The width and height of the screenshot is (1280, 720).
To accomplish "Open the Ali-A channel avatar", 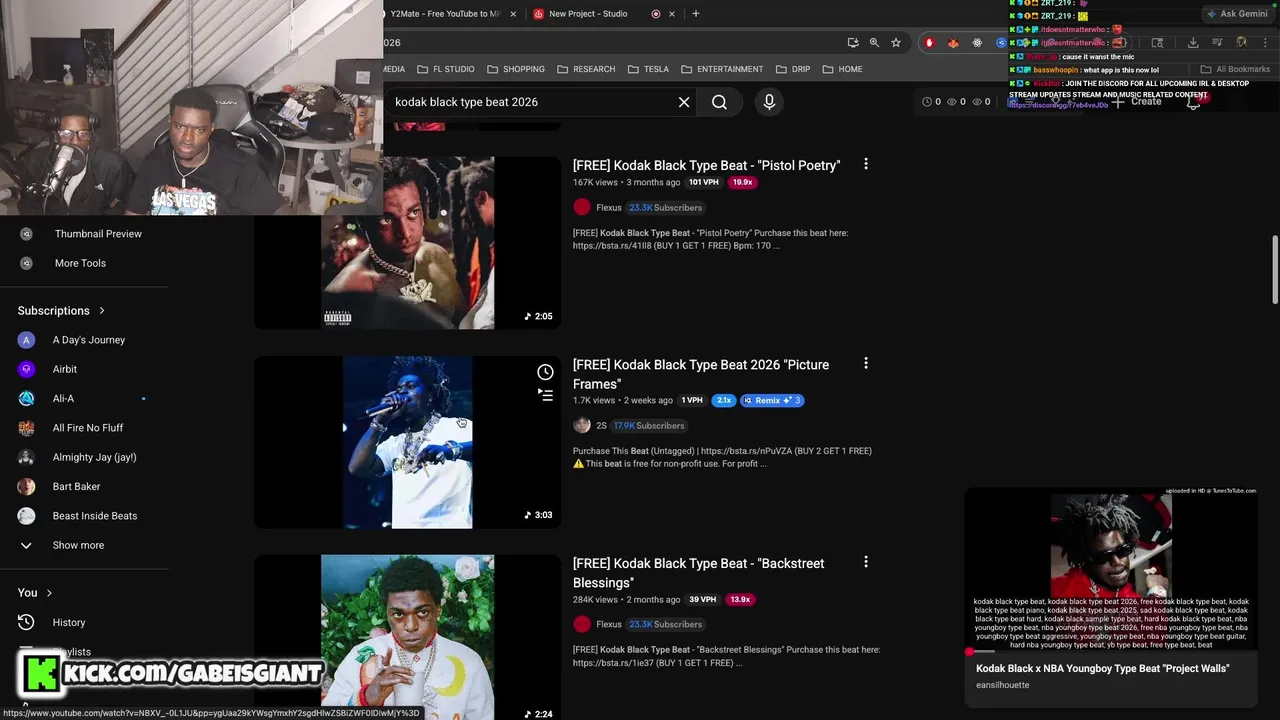I will coord(27,398).
